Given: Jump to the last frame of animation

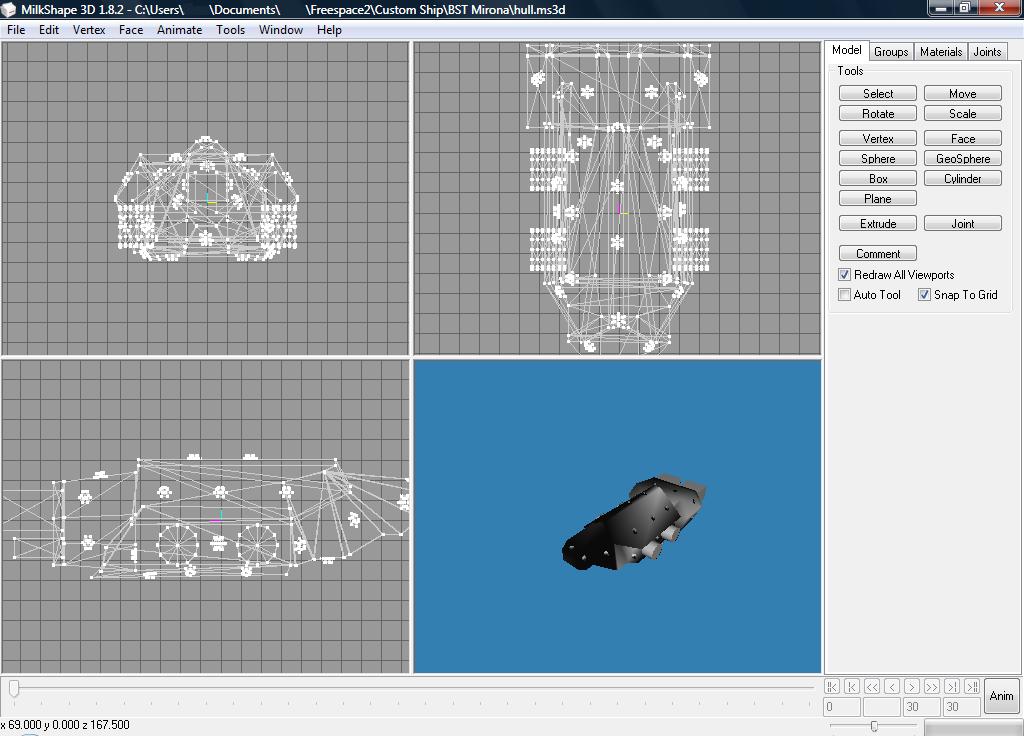Looking at the screenshot, I should (972, 686).
